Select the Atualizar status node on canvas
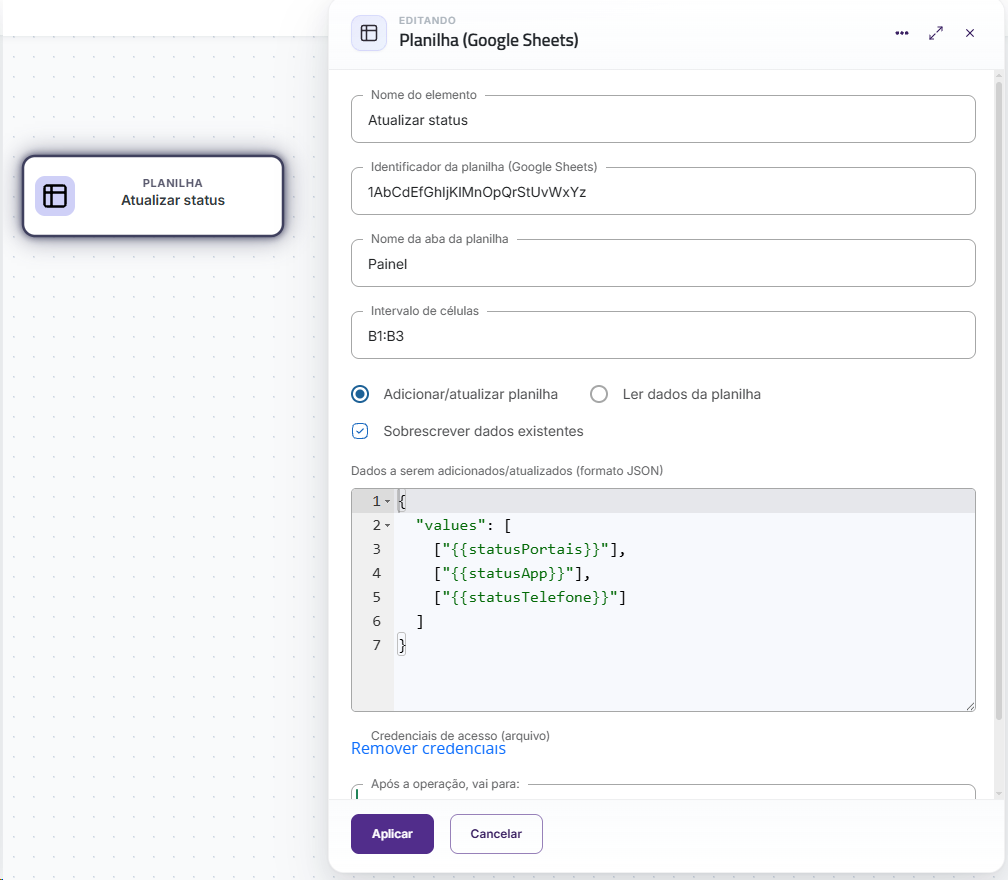Viewport: 1008px width, 880px height. (153, 196)
